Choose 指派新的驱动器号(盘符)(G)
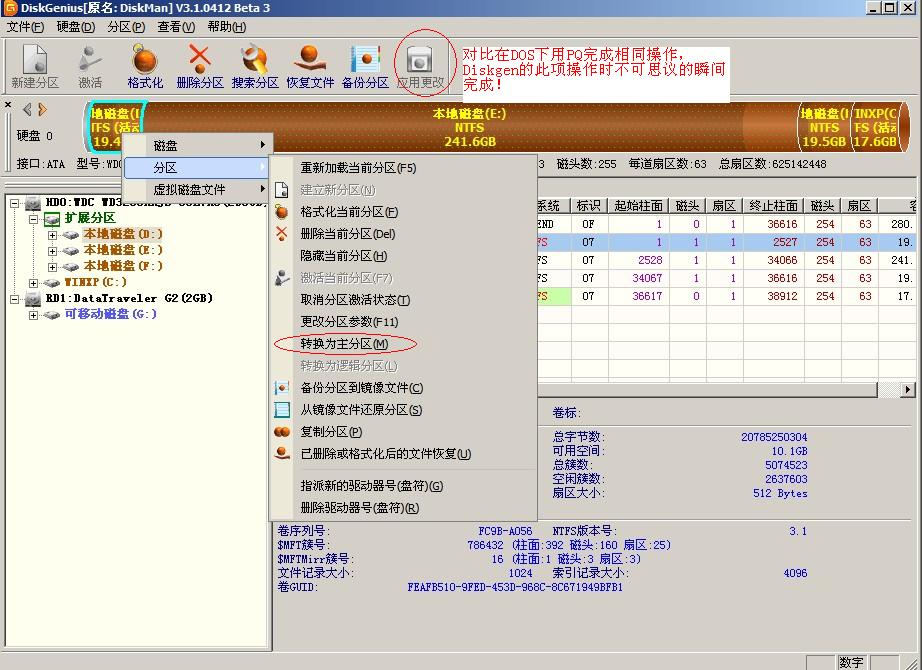The image size is (922, 670). click(x=372, y=486)
